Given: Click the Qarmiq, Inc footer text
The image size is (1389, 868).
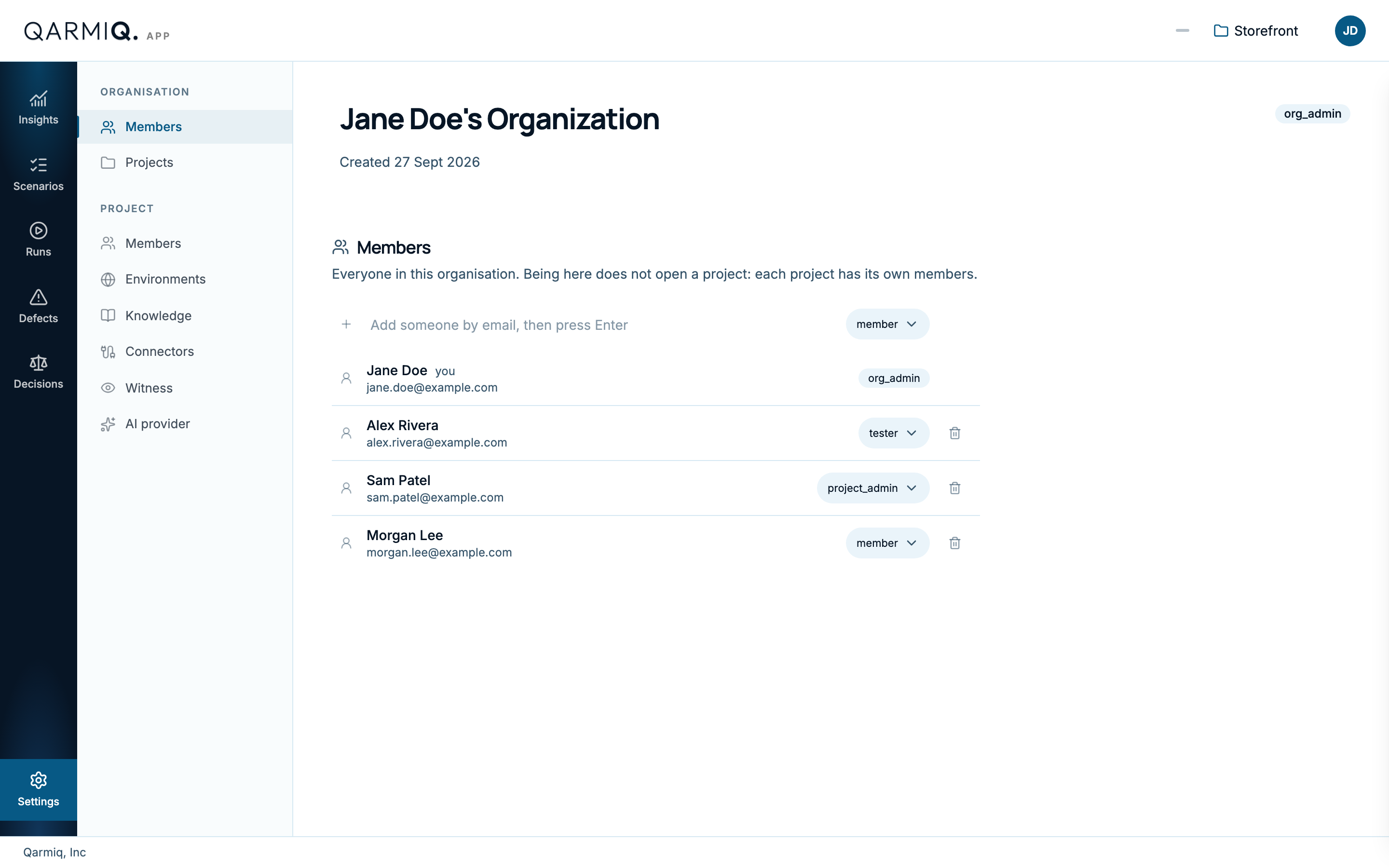Looking at the screenshot, I should point(54,853).
